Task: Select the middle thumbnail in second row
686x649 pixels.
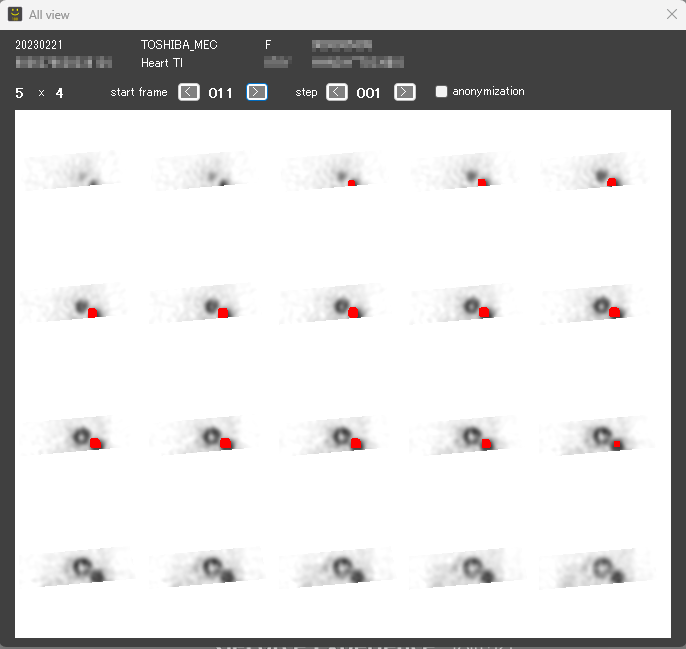Action: point(335,304)
